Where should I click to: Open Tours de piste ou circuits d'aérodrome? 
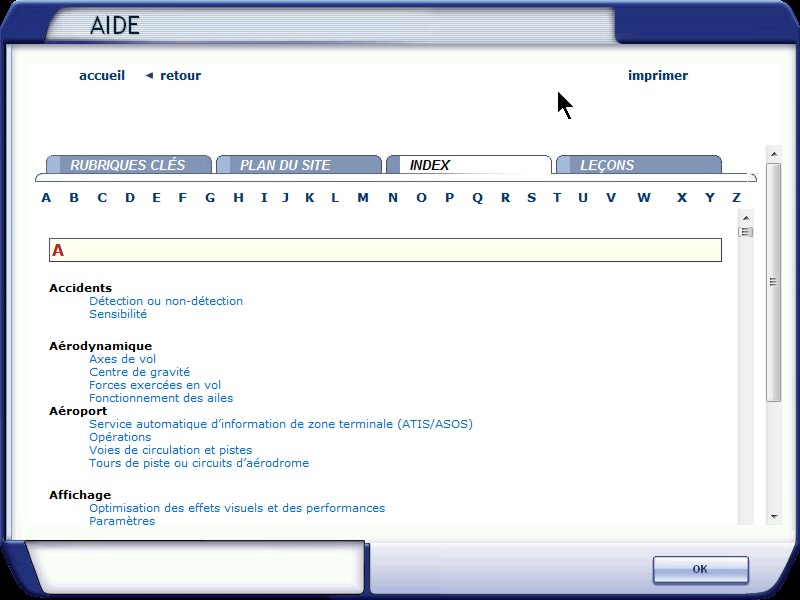198,463
